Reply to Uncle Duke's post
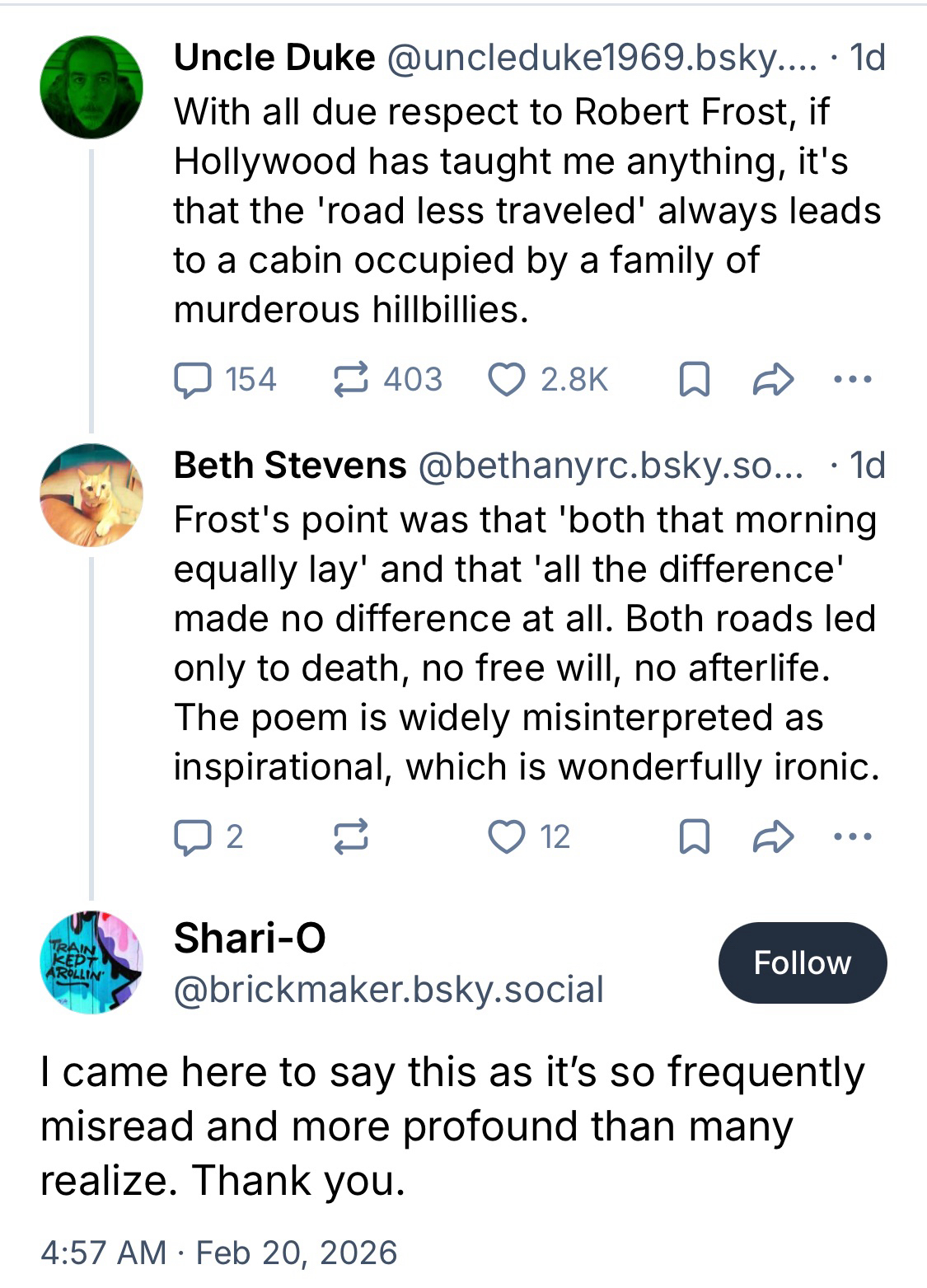This screenshot has height=1288, width=927. click(x=192, y=380)
